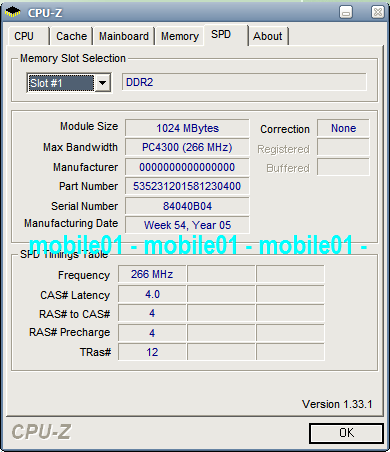Select the PC4300 (266 MHz) bandwidth value
Viewport: 390px width, 452px height.
[187, 147]
